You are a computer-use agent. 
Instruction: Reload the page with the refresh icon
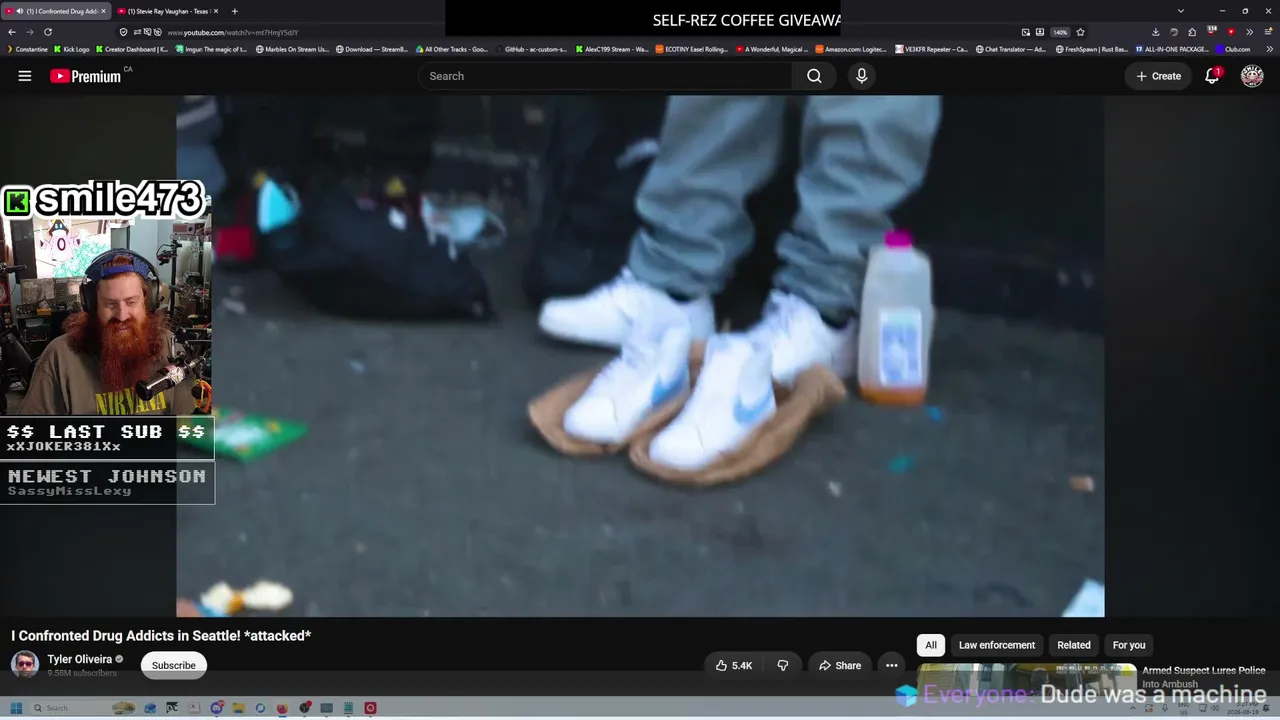47,32
